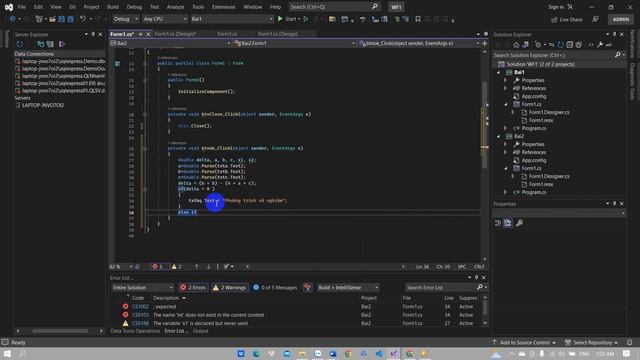640x360 pixels.
Task: Click the Categorized icon in Properties panel
Action: (498, 223)
